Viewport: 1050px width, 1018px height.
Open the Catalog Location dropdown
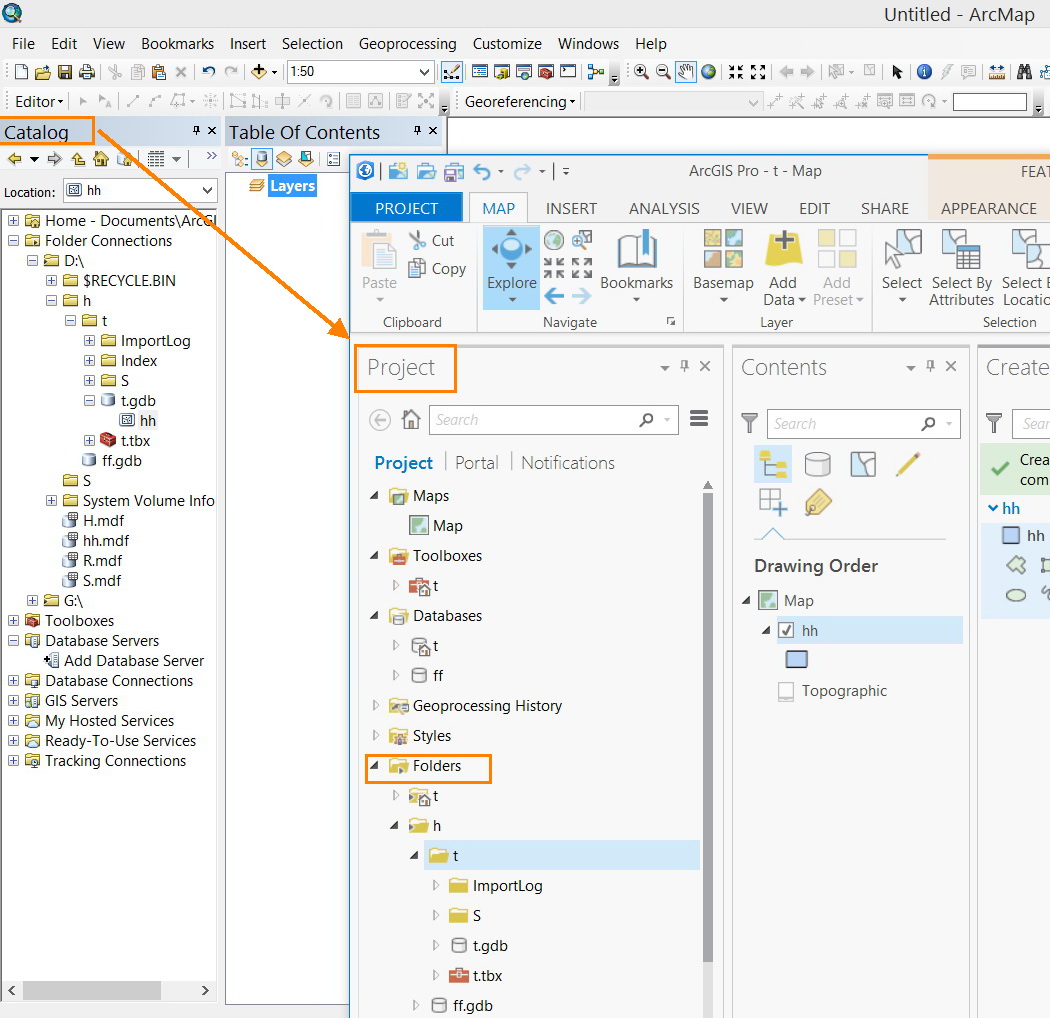(x=208, y=191)
